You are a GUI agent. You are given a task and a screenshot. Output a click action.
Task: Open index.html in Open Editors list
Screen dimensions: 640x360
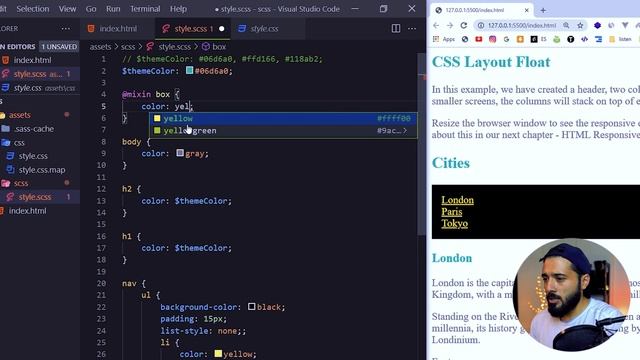40,60
